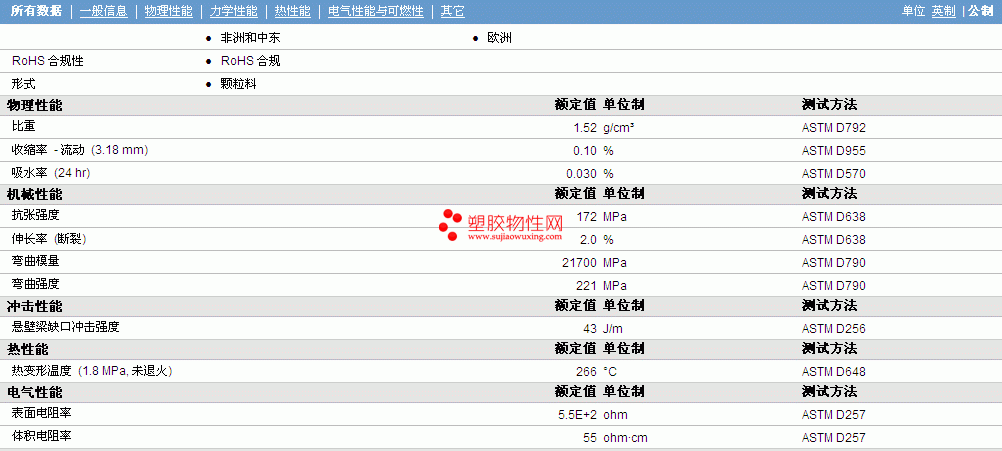
Task: Click ASTM D790 in 弯曲强度 row
Action: (x=834, y=285)
